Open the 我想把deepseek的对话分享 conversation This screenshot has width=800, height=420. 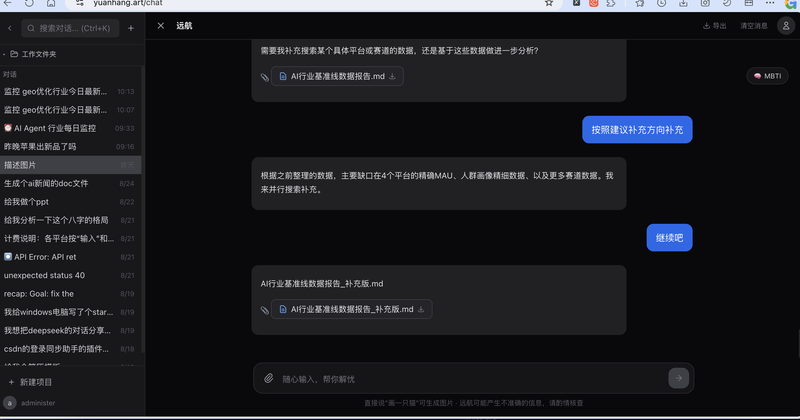click(70, 330)
